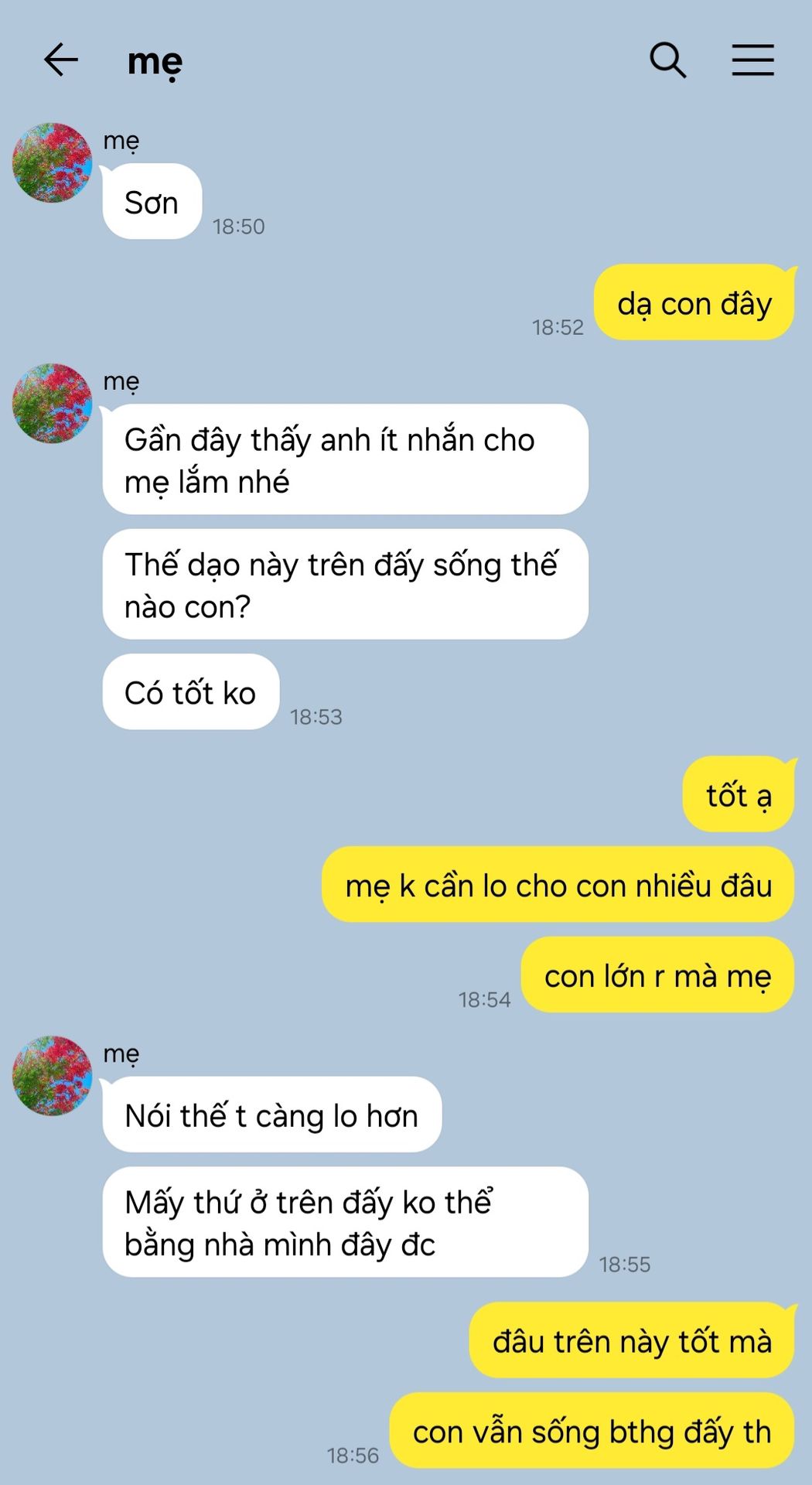Select 'con lớn r mà mẹ' bubble
The height and width of the screenshot is (1485, 812).
658,975
